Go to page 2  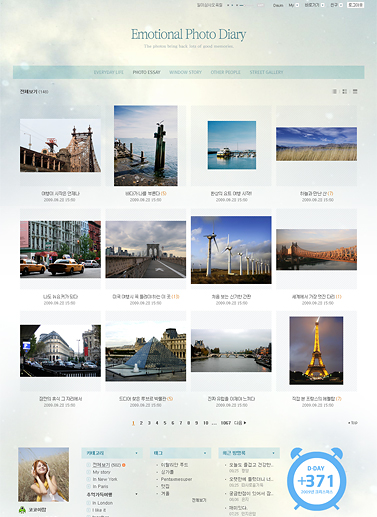tap(141, 423)
